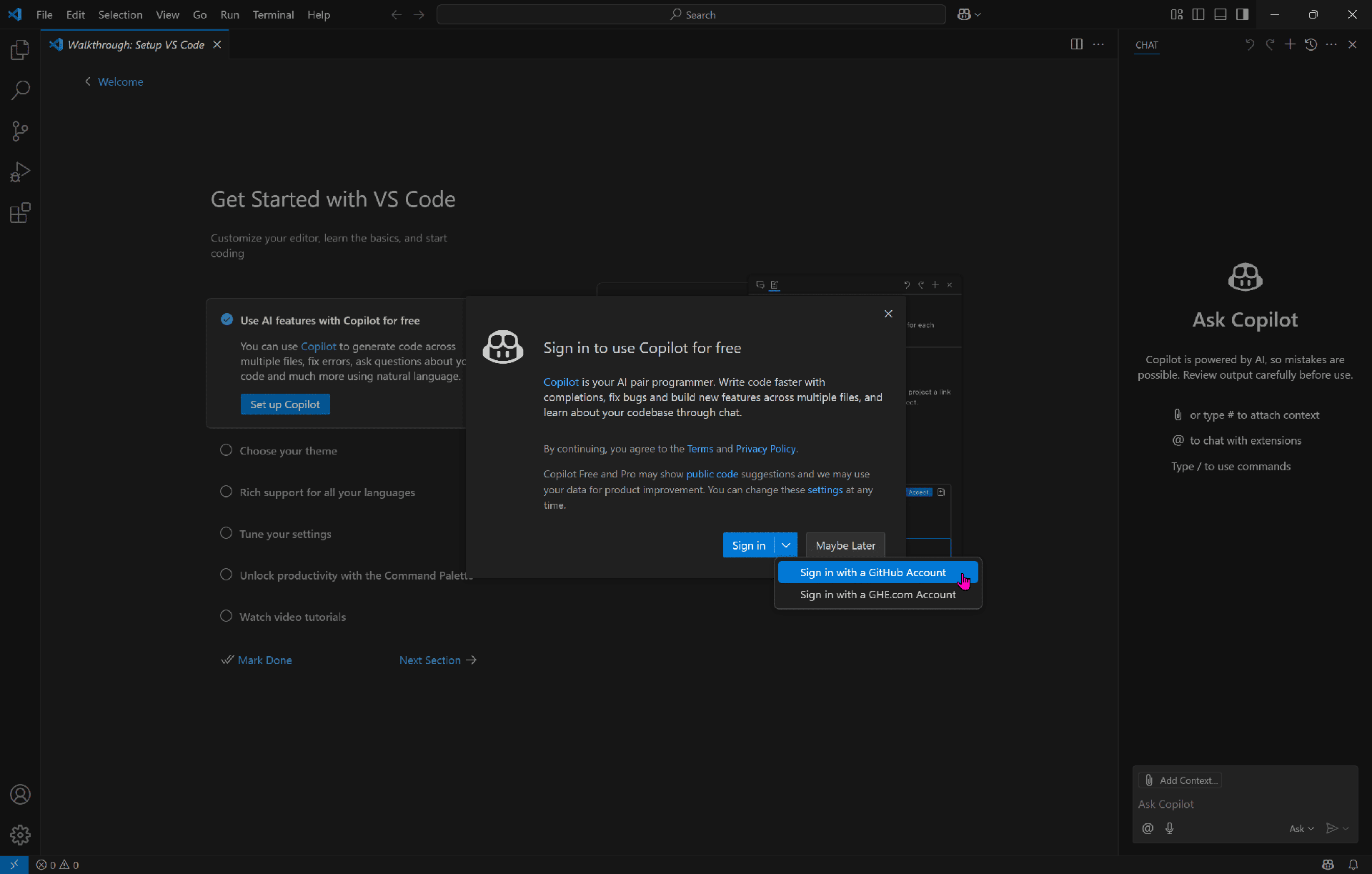Open the Edit menu
1372x874 pixels.
(x=76, y=14)
